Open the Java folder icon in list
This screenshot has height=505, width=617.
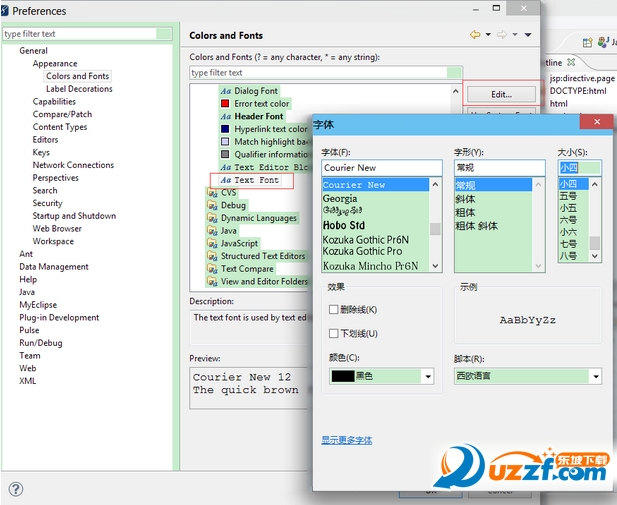pos(212,230)
